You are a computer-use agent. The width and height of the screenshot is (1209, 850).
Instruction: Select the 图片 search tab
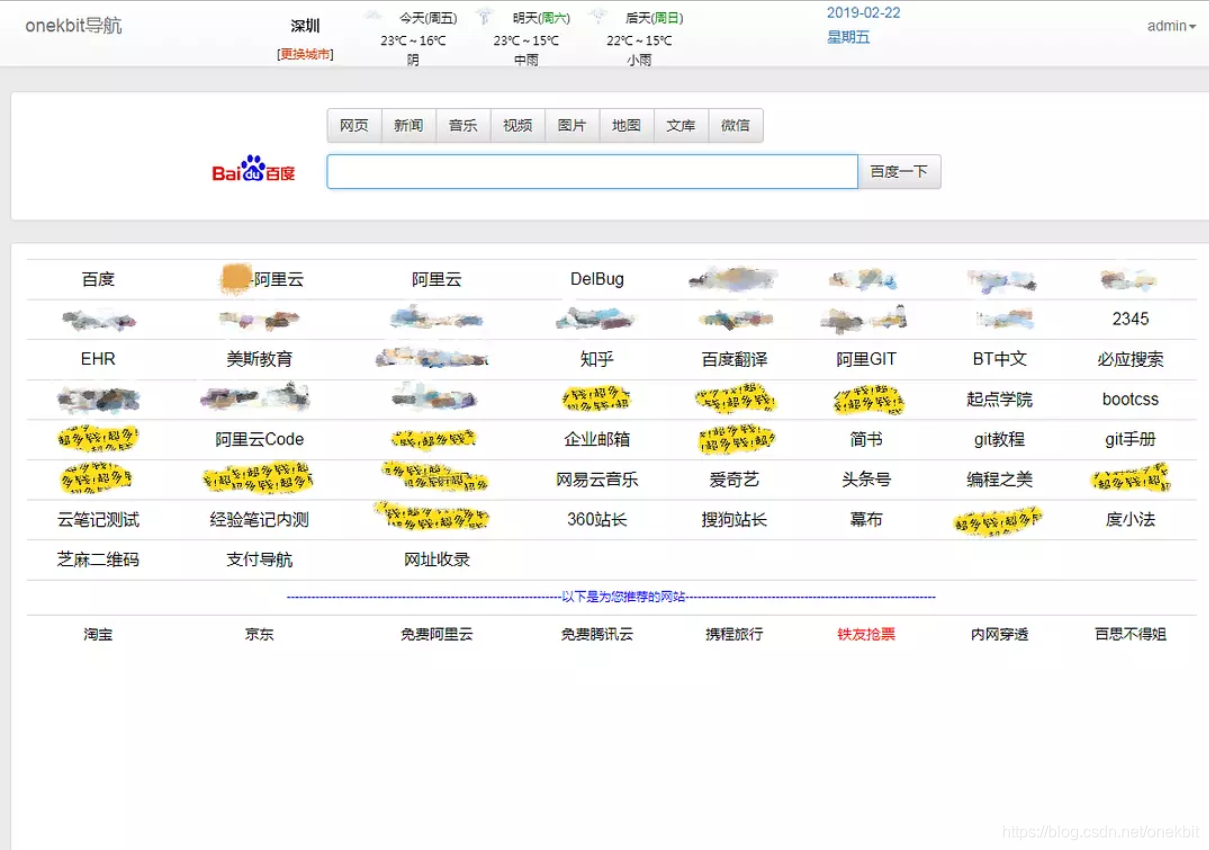pyautogui.click(x=572, y=125)
